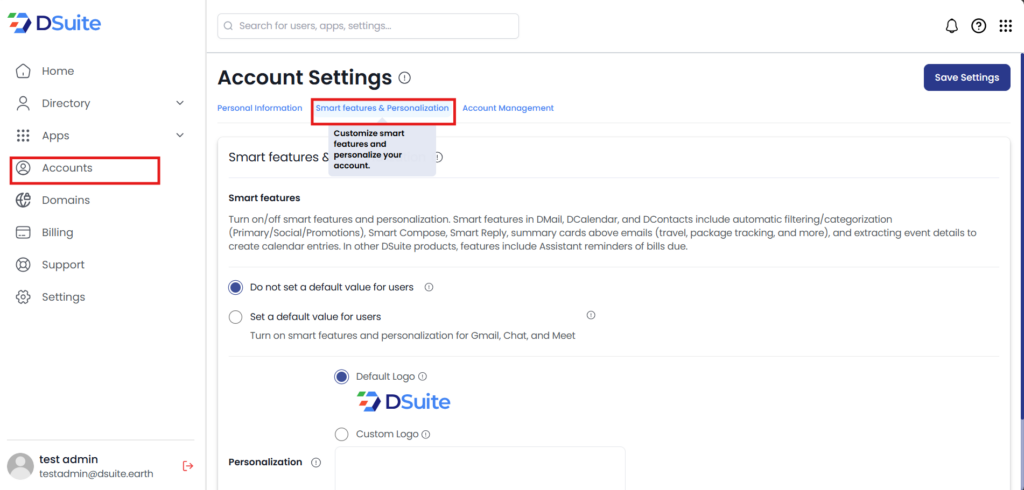Select the Default Logo radio option
The width and height of the screenshot is (1024, 490).
coord(342,377)
